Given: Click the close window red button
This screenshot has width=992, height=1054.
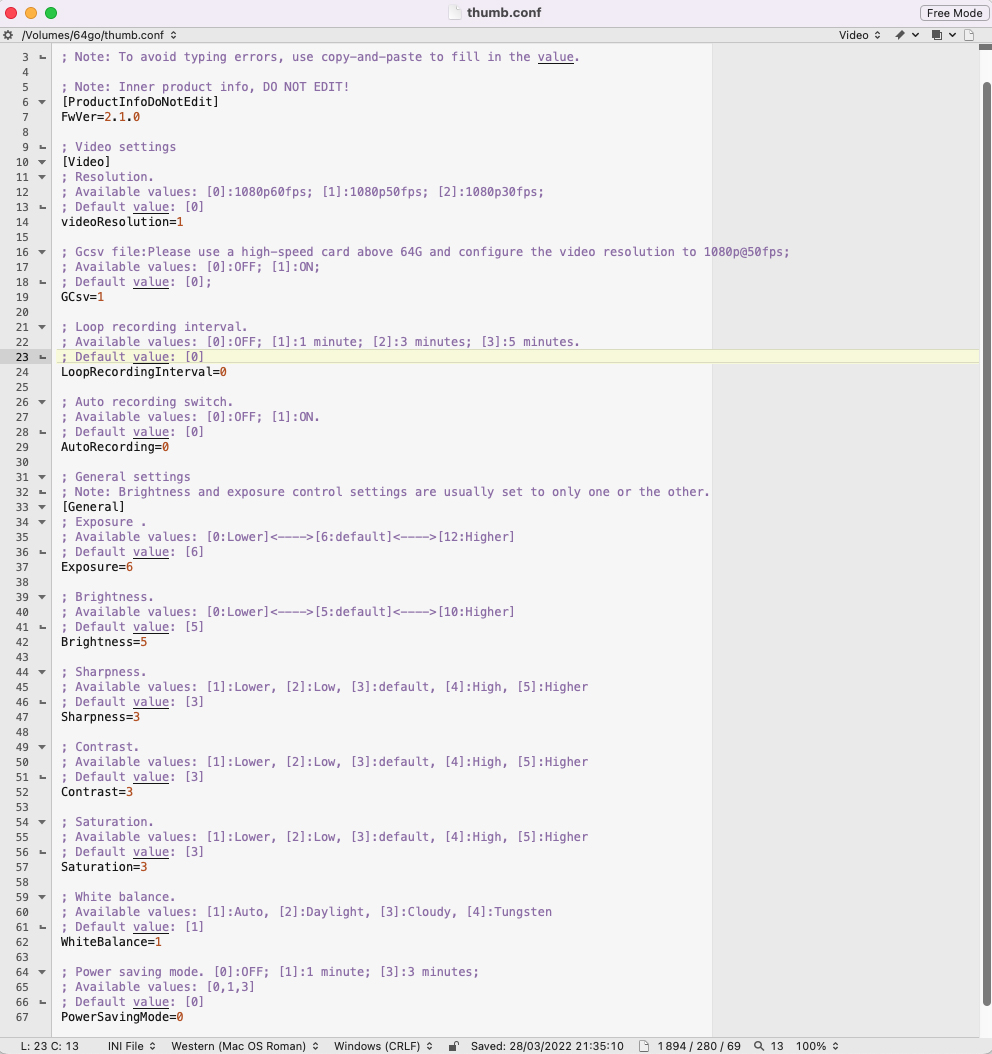Looking at the screenshot, I should coord(11,13).
